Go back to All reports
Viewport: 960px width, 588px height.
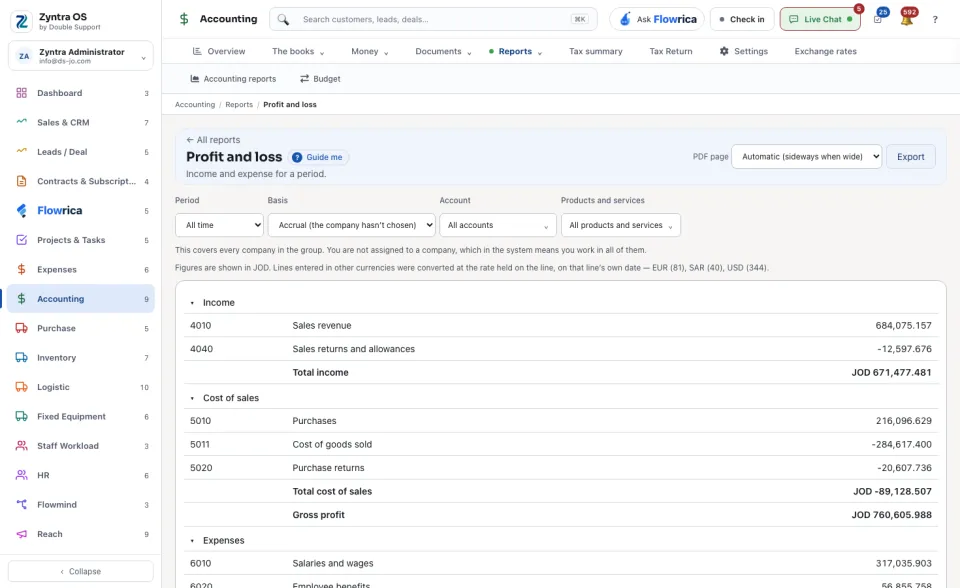[x=213, y=140]
